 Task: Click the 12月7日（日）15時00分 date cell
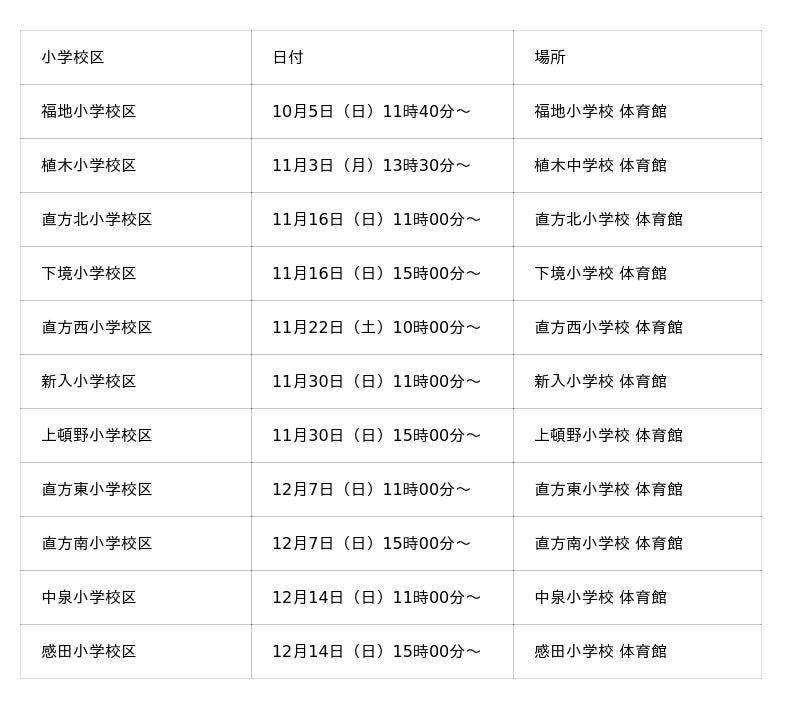(x=371, y=544)
